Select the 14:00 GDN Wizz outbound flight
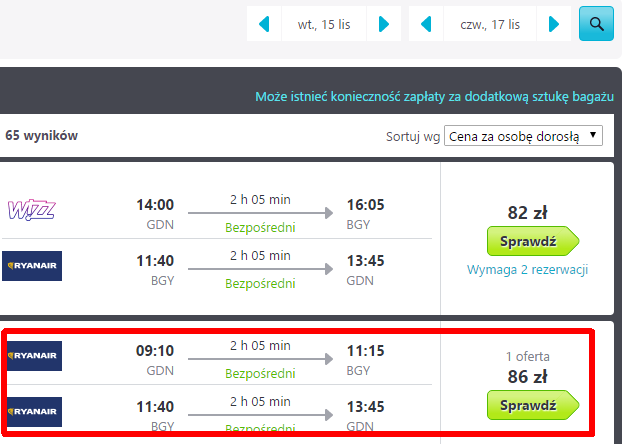 [x=260, y=213]
